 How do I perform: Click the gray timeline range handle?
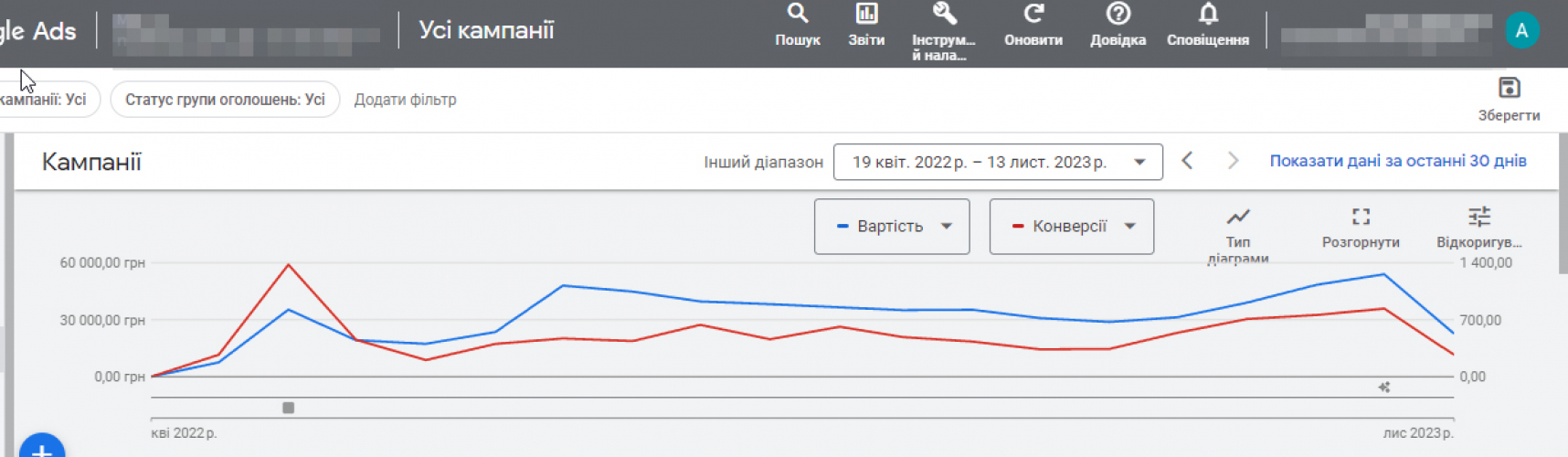289,408
